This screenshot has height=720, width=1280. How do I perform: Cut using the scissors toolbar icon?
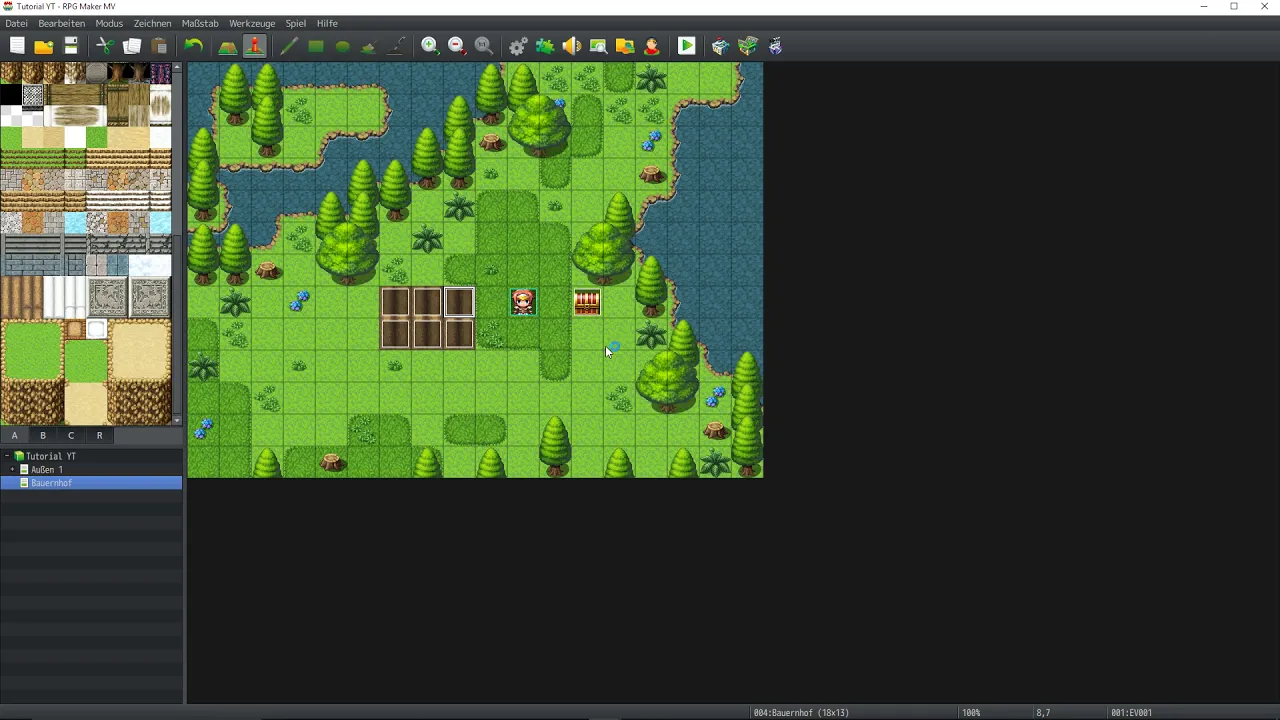[x=105, y=46]
